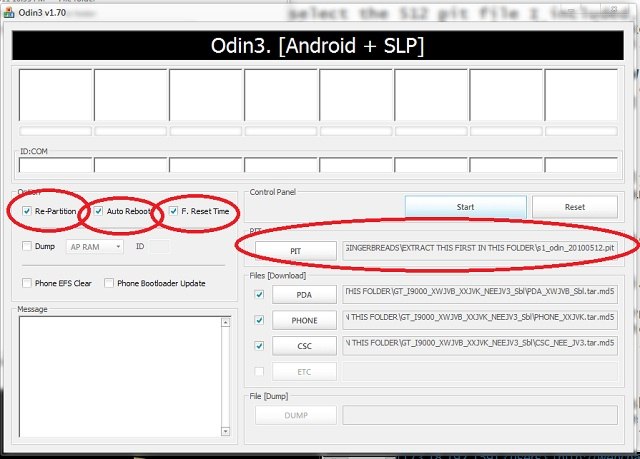This screenshot has width=640, height=459.
Task: Tick the ETC file checkbox
Action: pyautogui.click(x=259, y=371)
